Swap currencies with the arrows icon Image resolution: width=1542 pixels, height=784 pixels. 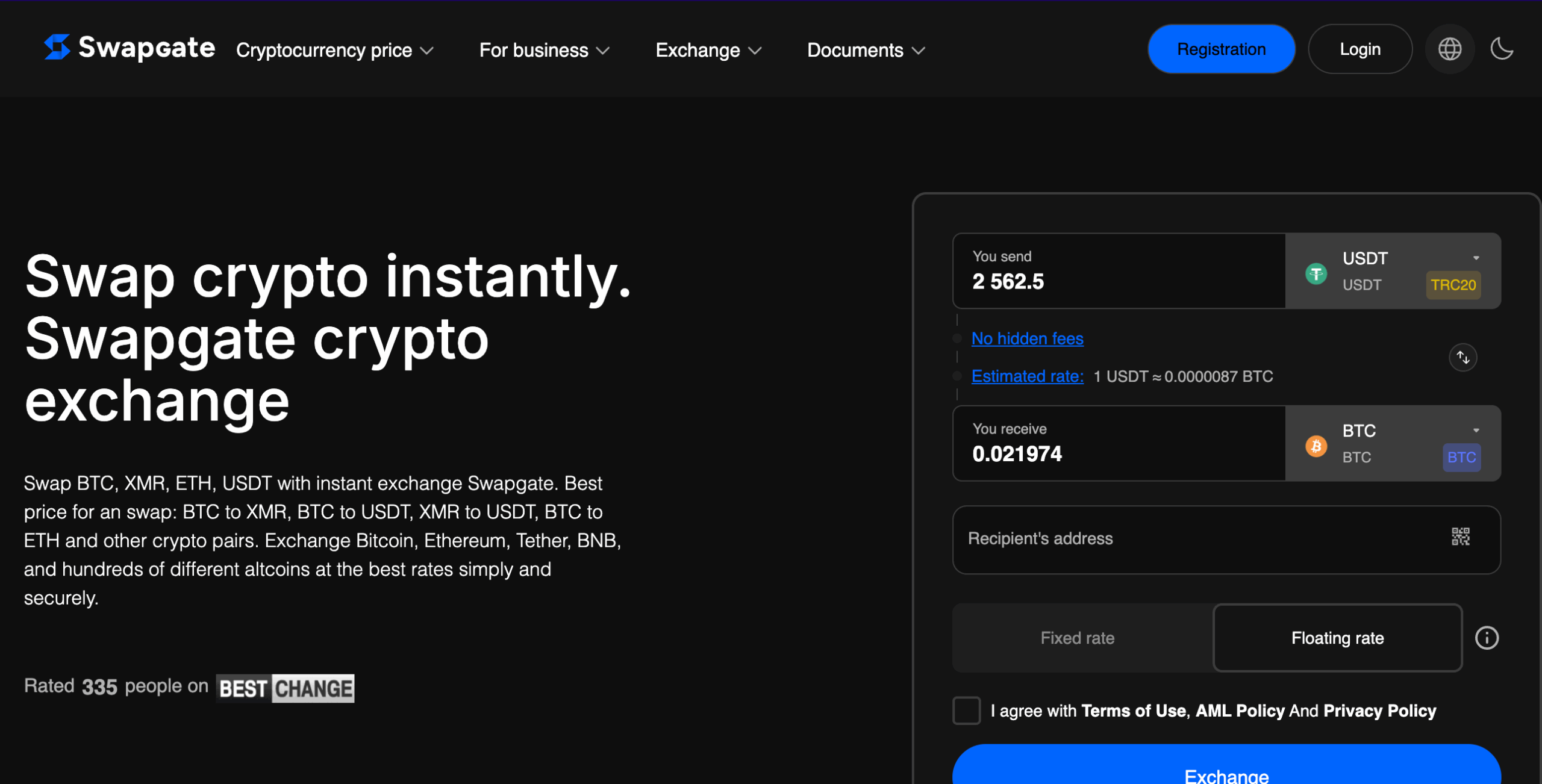click(1462, 358)
